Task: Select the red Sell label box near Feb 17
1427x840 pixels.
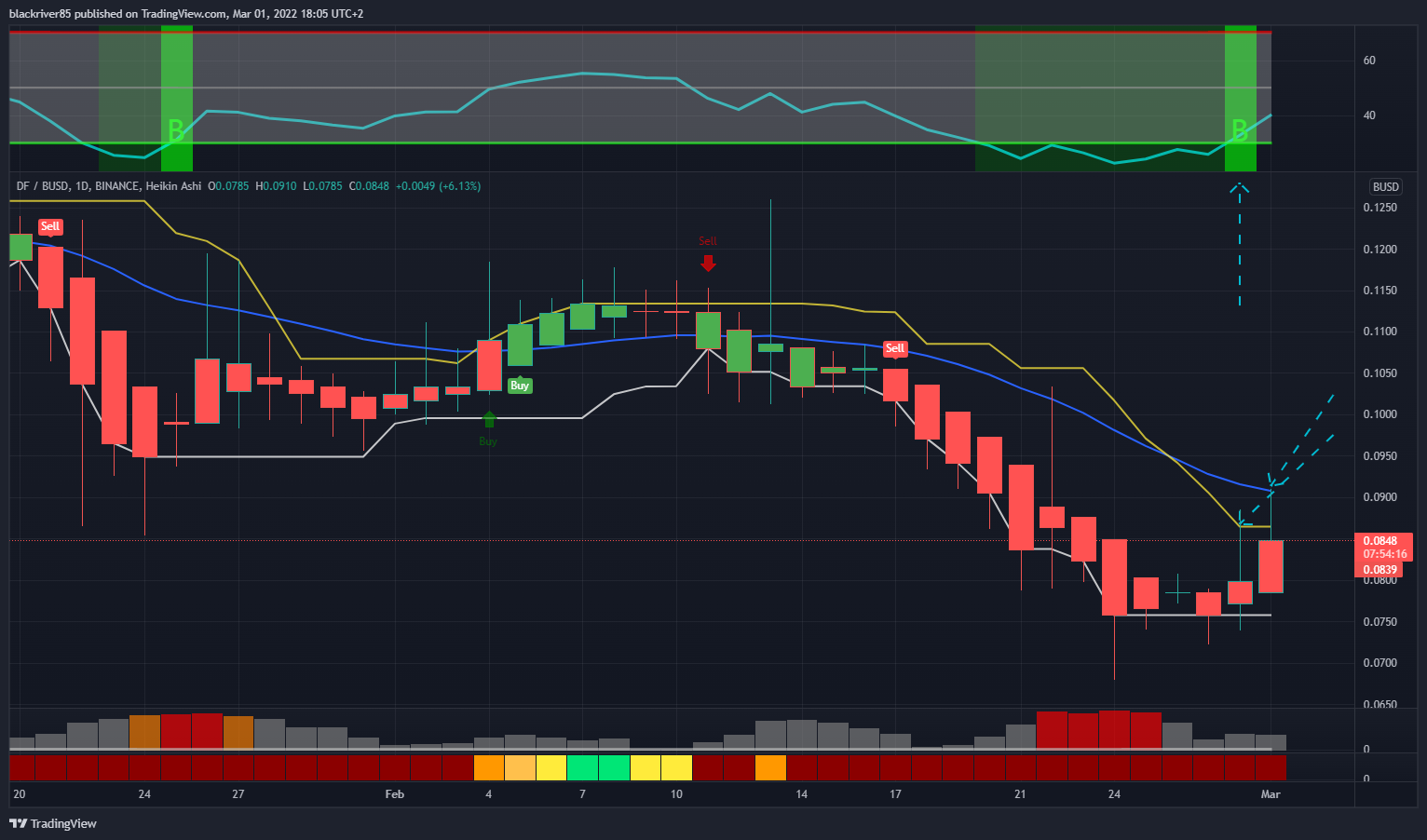Action: 895,348
